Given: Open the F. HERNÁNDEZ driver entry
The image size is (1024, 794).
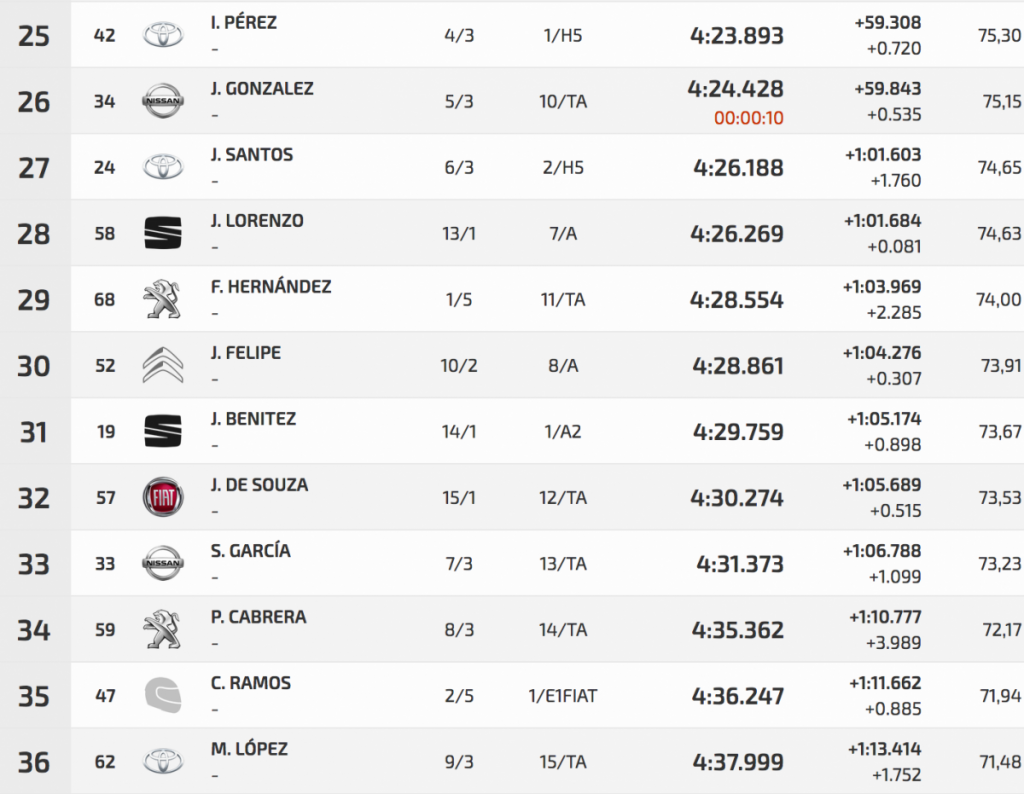Looking at the screenshot, I should 271,287.
